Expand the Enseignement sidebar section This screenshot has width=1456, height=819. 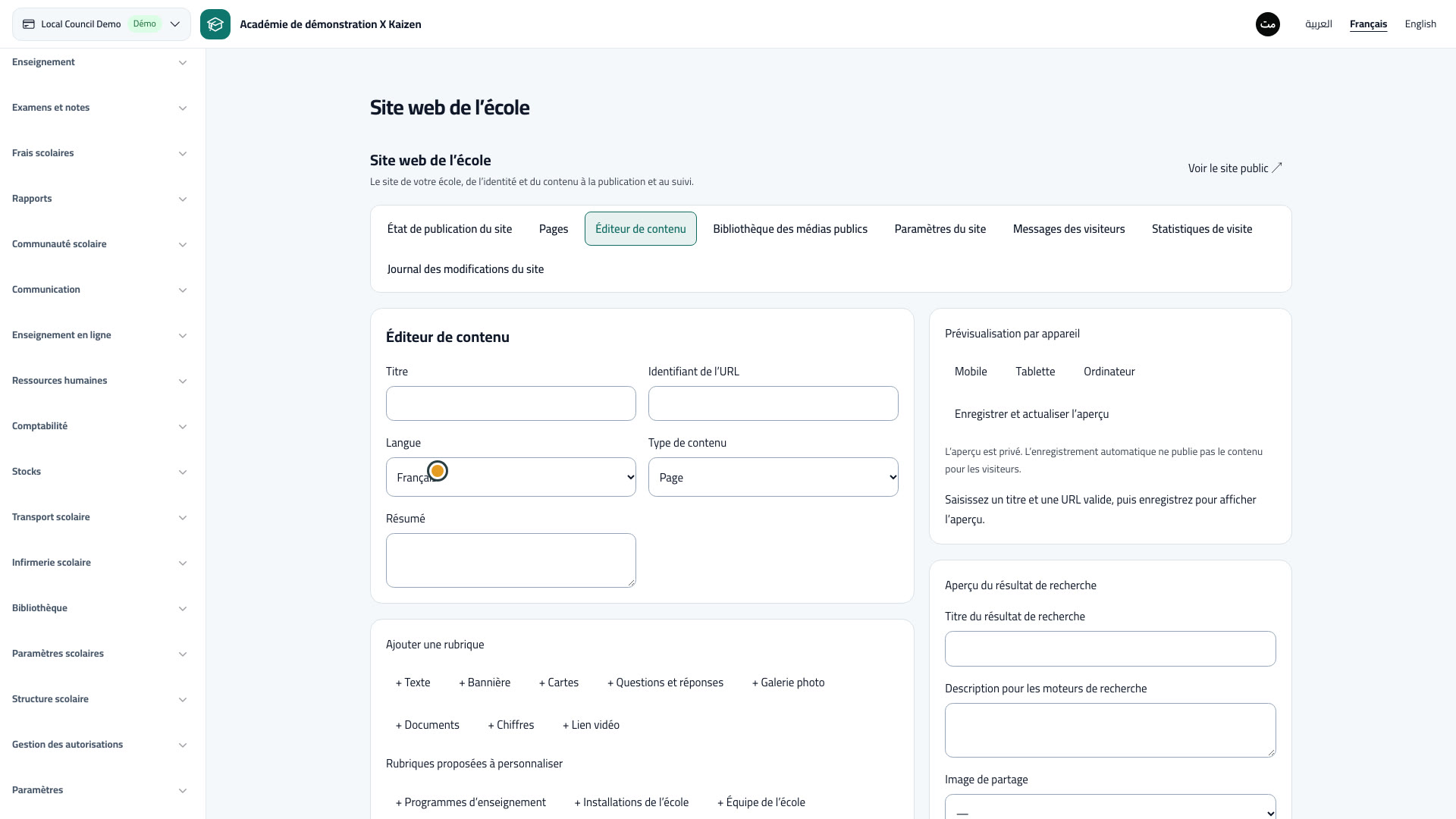coord(99,62)
